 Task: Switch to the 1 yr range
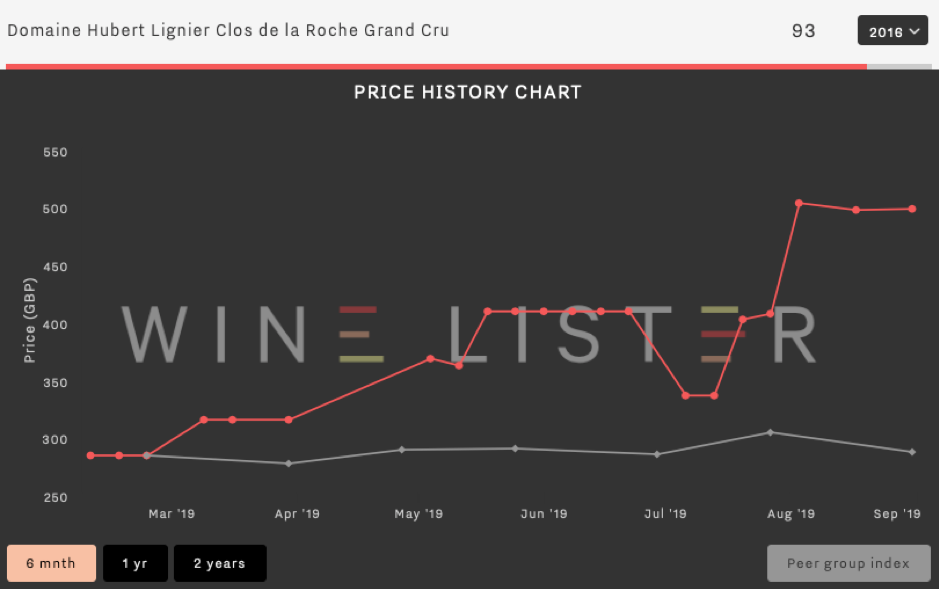point(135,563)
